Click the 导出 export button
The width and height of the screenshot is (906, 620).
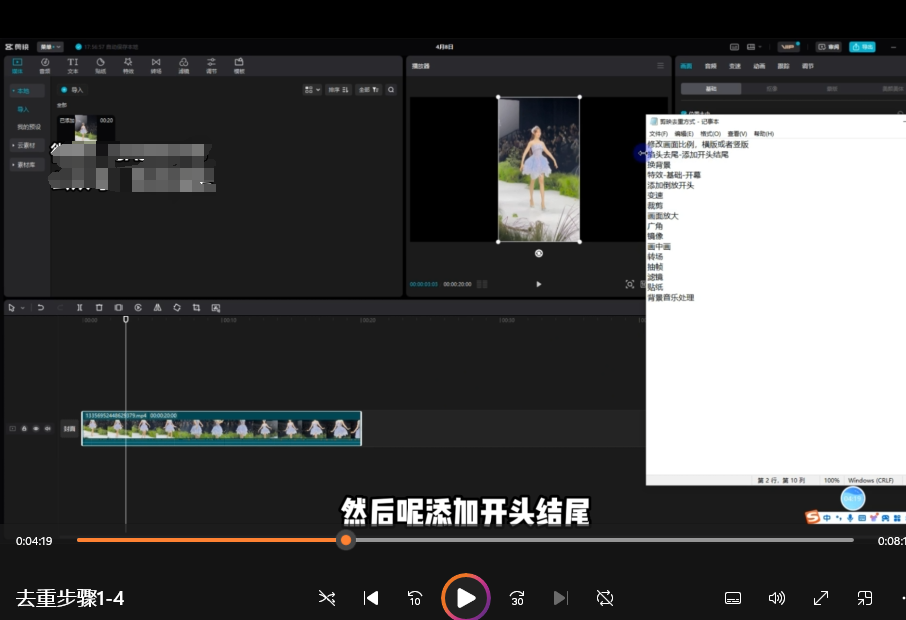point(861,47)
